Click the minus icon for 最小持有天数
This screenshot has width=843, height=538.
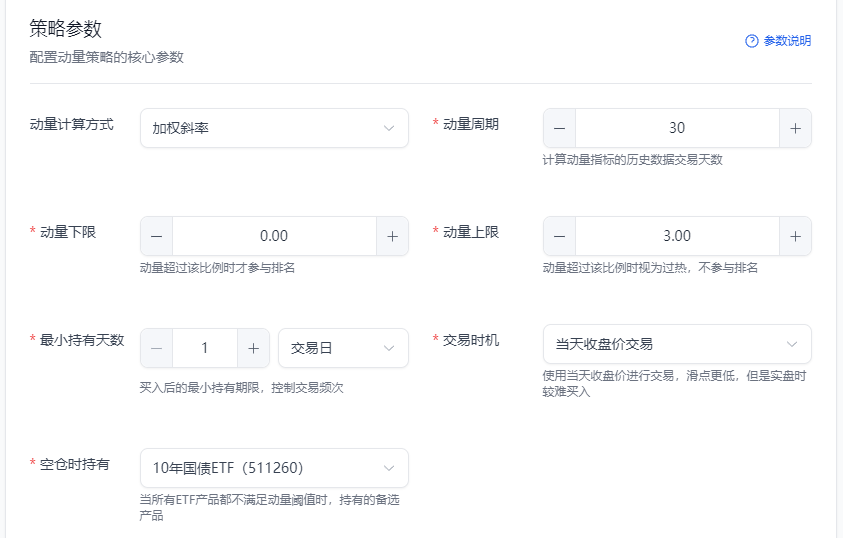[x=157, y=348]
